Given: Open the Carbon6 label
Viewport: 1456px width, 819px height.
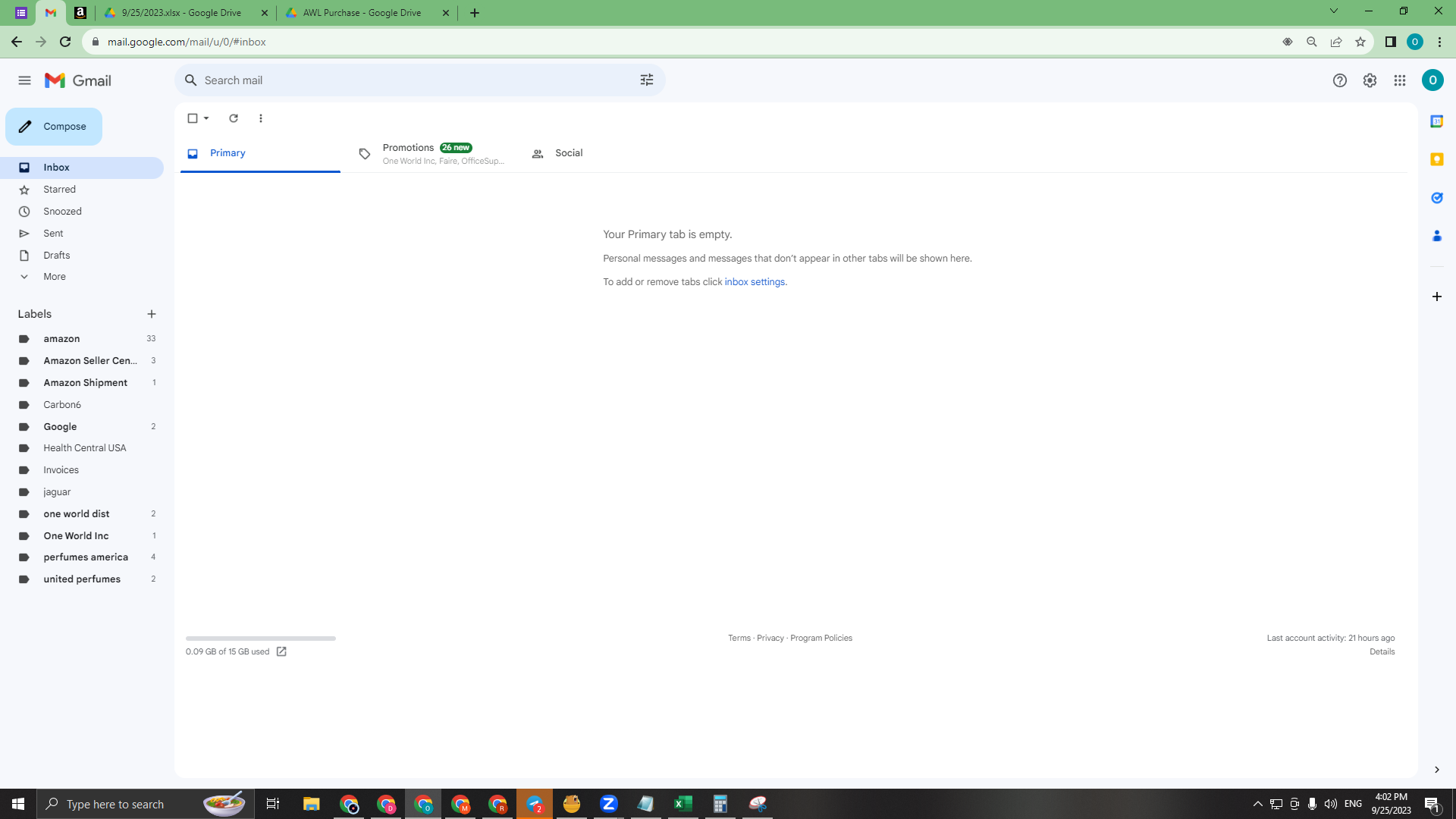Looking at the screenshot, I should [82, 405].
